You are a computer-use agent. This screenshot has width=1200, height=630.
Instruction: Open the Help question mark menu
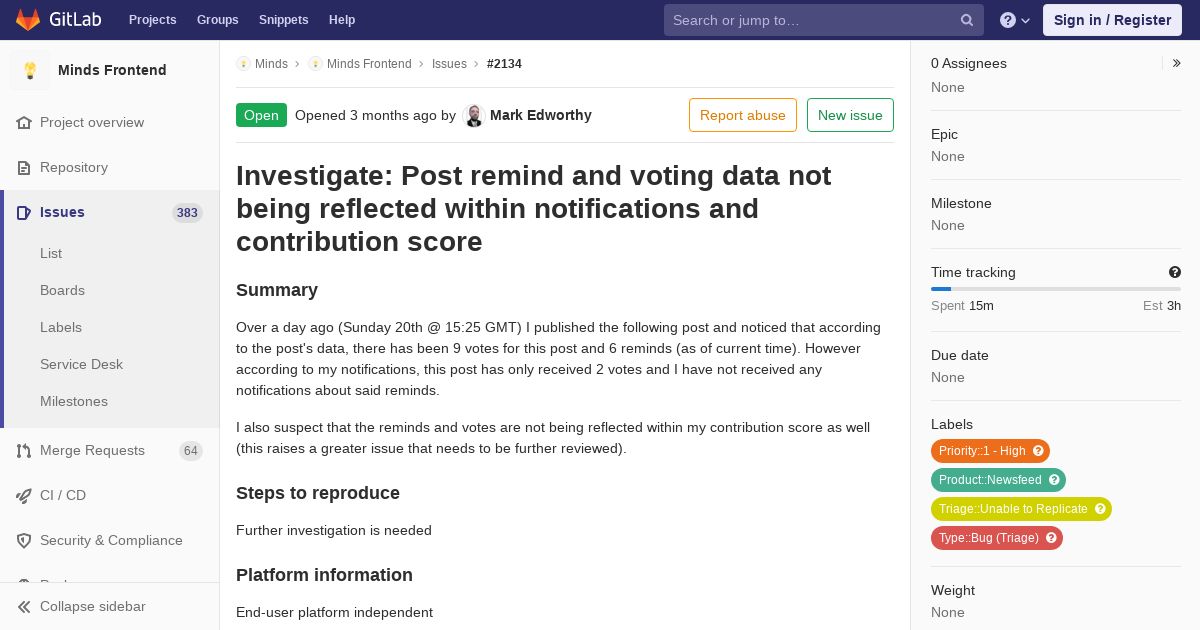pyautogui.click(x=1014, y=20)
